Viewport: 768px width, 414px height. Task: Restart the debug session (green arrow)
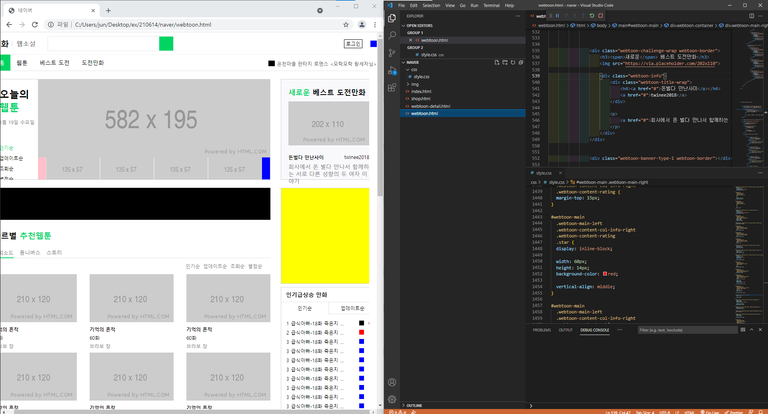point(592,16)
